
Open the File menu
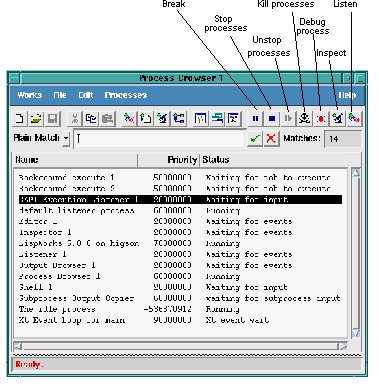[x=60, y=95]
